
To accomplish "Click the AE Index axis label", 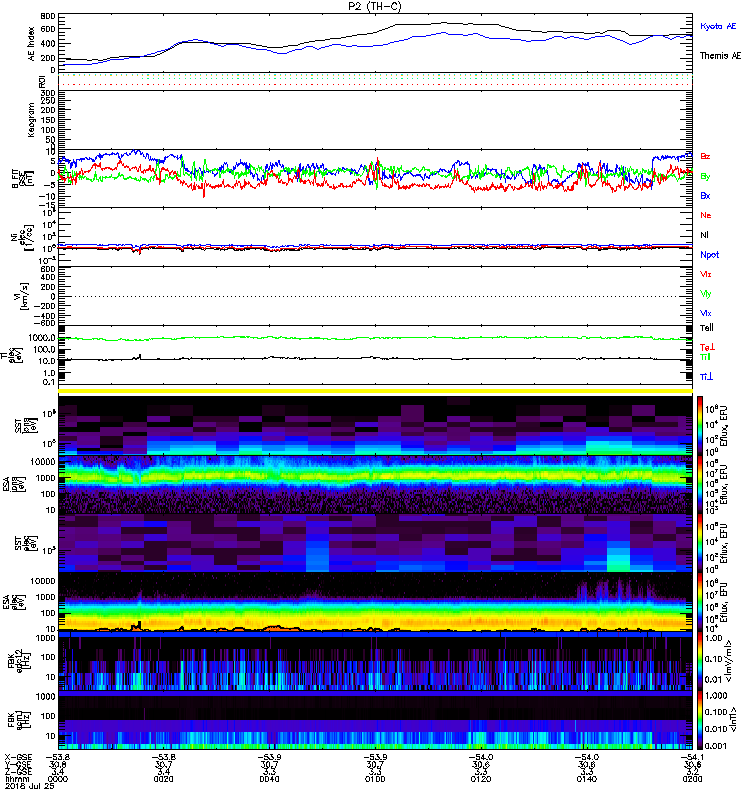I will point(32,44).
